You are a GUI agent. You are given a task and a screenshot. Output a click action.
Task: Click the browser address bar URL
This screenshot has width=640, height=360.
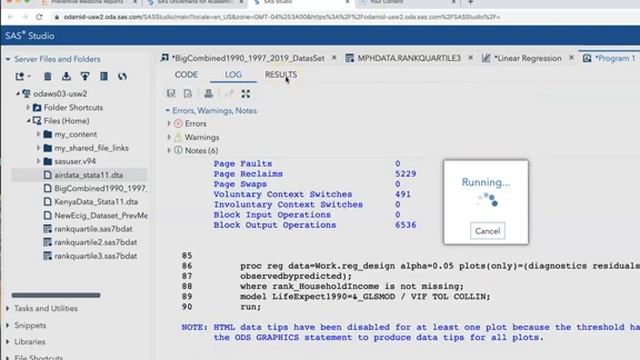(x=282, y=17)
